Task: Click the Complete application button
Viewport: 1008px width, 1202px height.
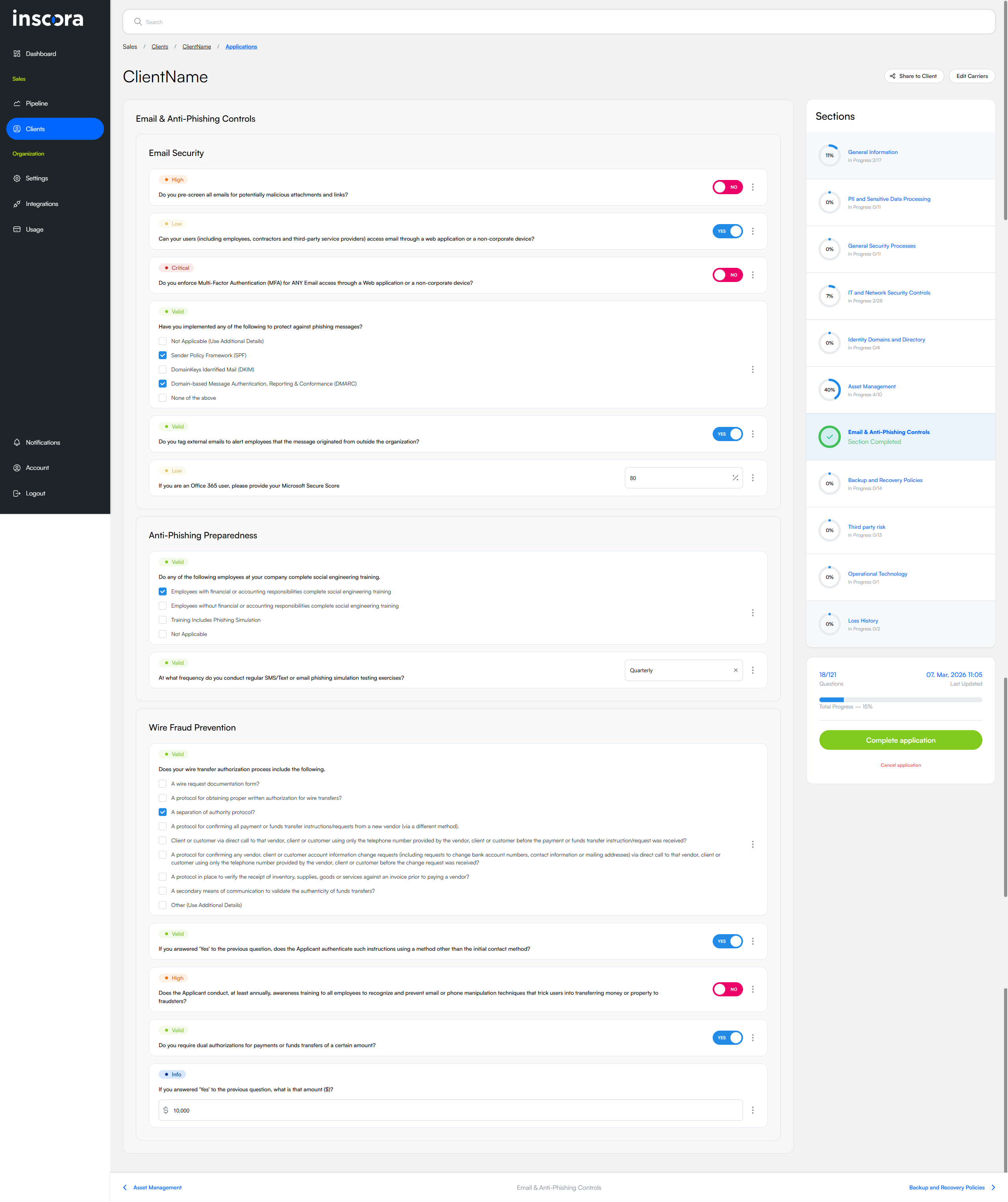Action: point(901,740)
